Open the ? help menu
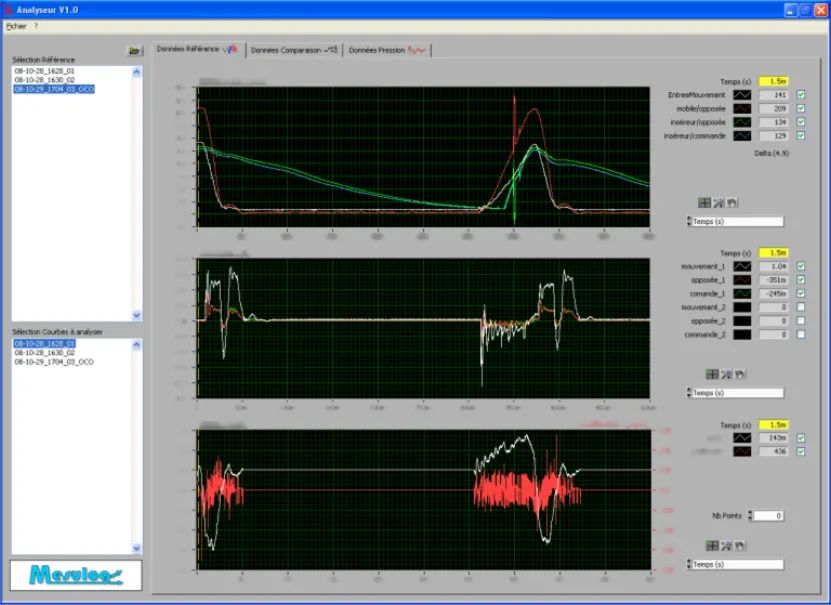Viewport: 831px width, 605px height. pos(36,26)
